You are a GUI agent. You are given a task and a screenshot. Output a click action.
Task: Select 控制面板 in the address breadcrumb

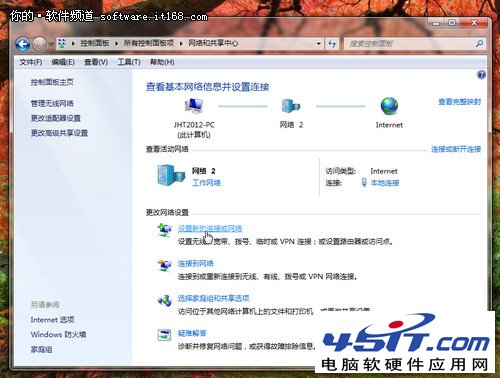point(95,43)
